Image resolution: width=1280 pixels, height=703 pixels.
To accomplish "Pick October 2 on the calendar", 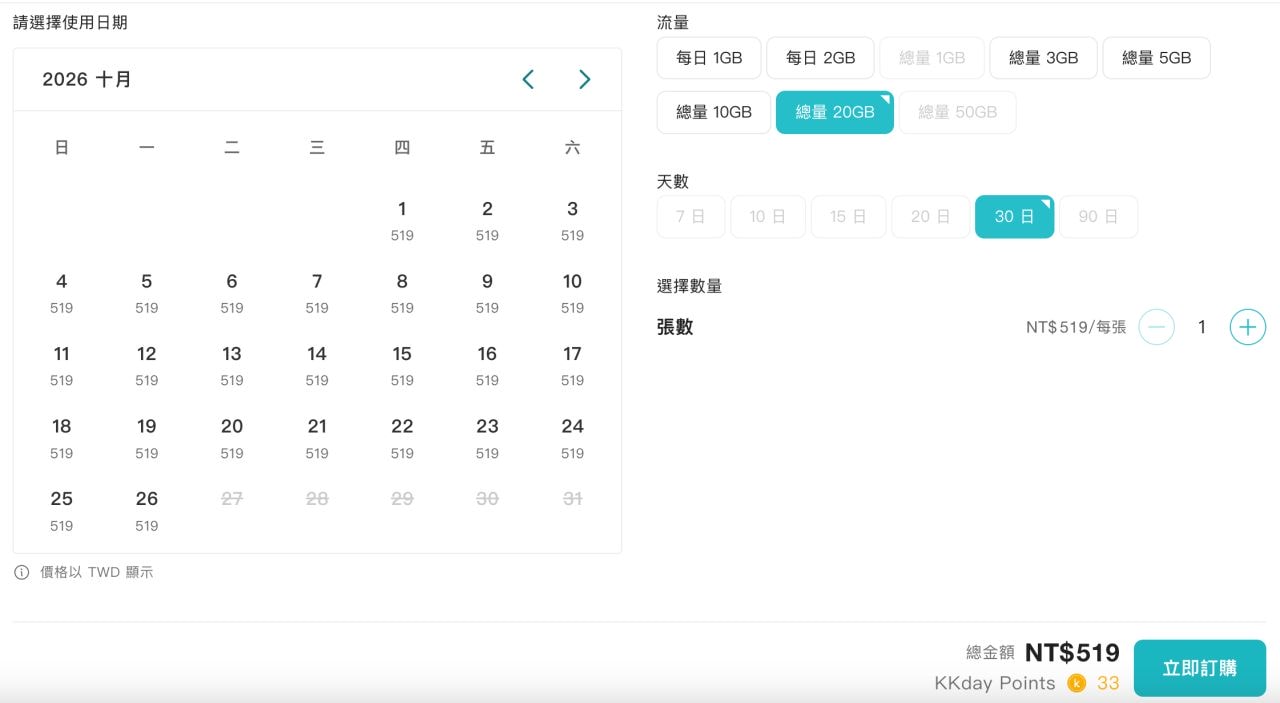I will pyautogui.click(x=487, y=220).
